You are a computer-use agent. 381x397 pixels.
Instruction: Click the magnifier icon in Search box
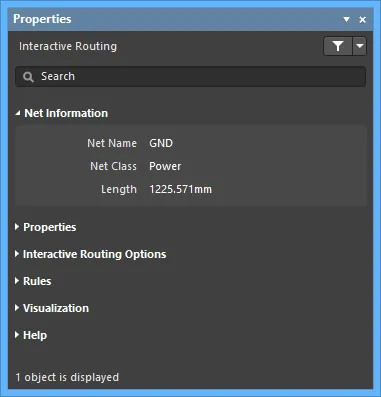click(28, 77)
